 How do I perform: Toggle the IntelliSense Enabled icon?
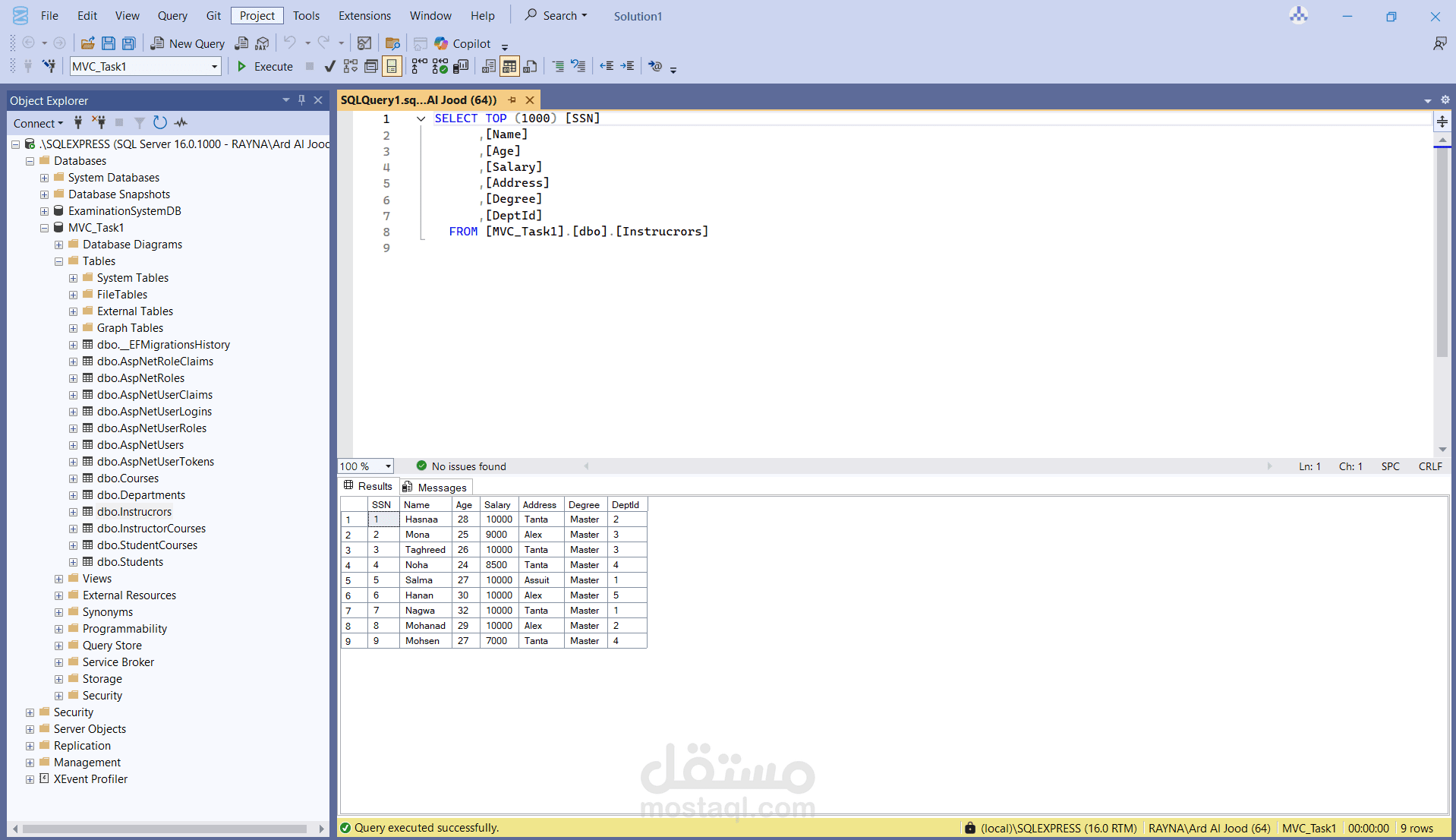392,66
